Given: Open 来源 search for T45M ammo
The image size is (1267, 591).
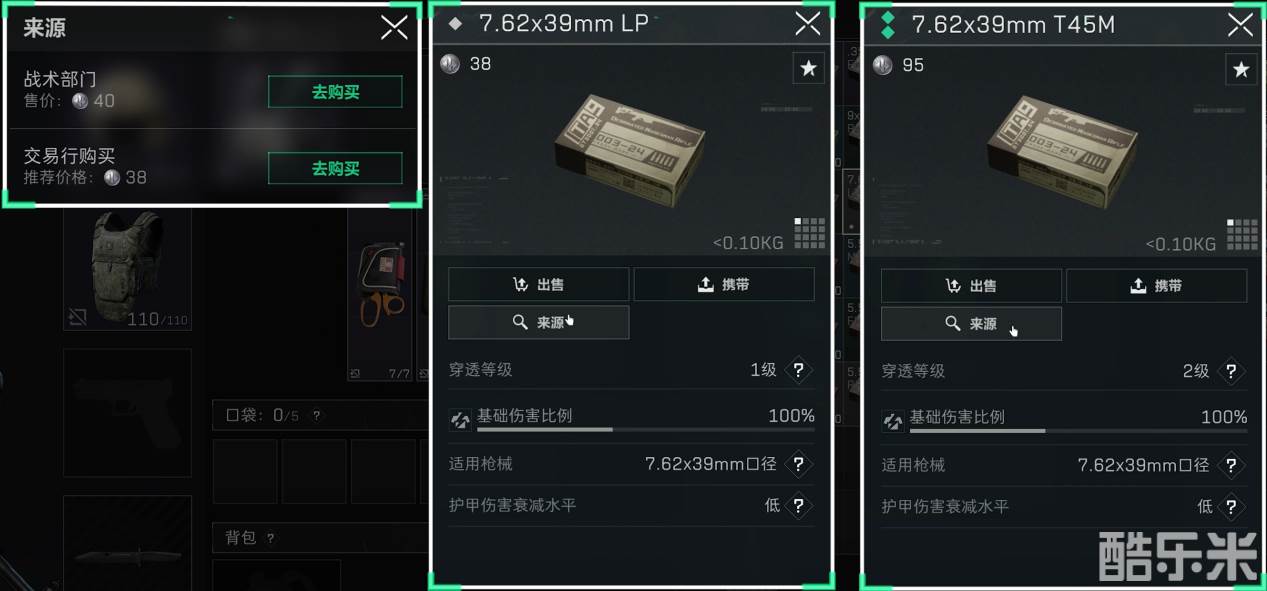Looking at the screenshot, I should click(x=971, y=324).
